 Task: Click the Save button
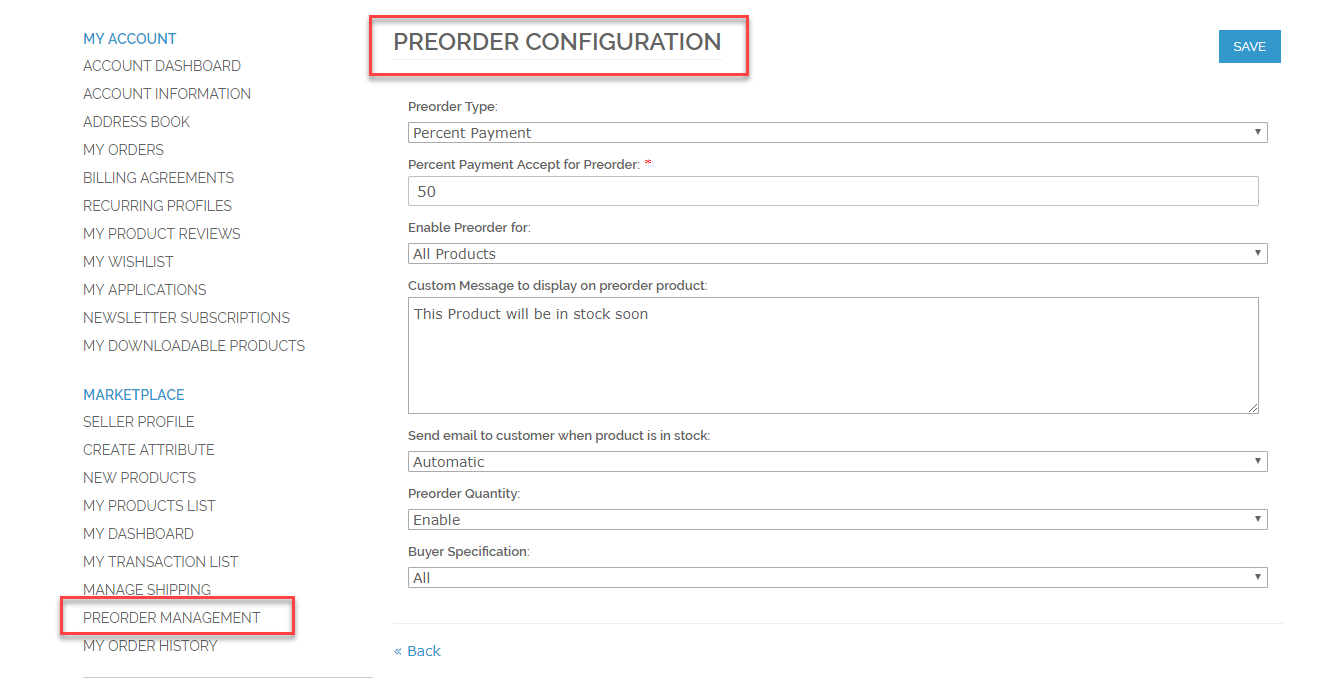tap(1249, 47)
